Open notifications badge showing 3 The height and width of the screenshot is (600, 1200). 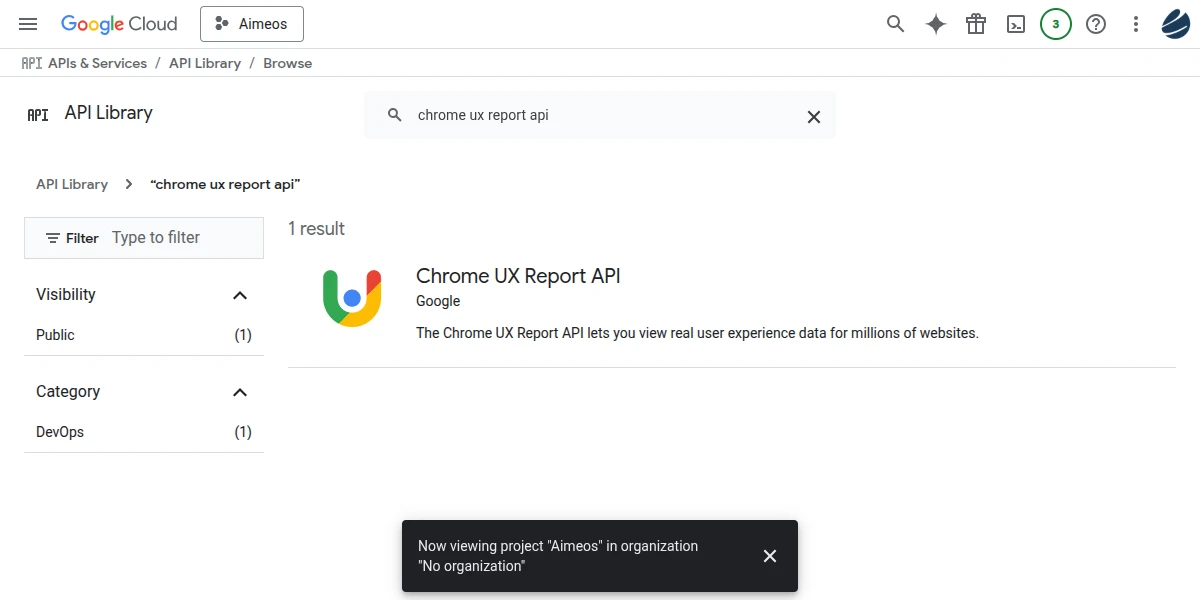pos(1056,24)
